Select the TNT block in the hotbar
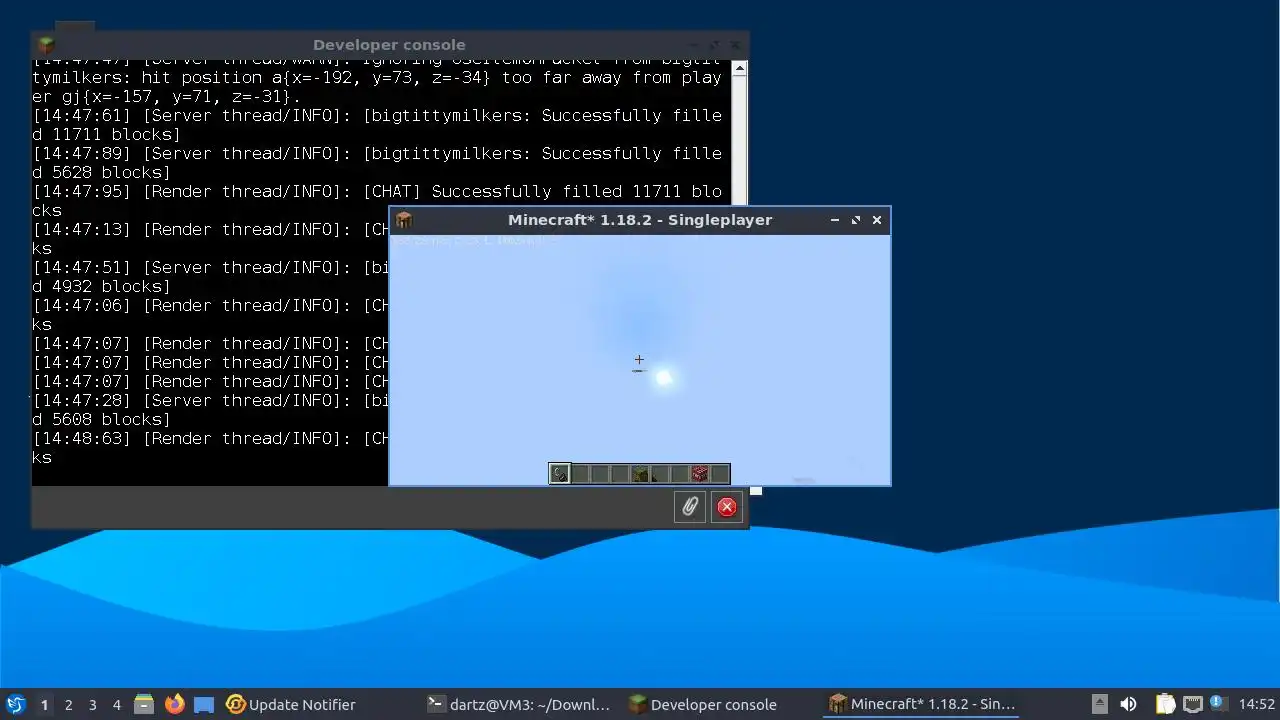The width and height of the screenshot is (1280, 720). coord(700,474)
